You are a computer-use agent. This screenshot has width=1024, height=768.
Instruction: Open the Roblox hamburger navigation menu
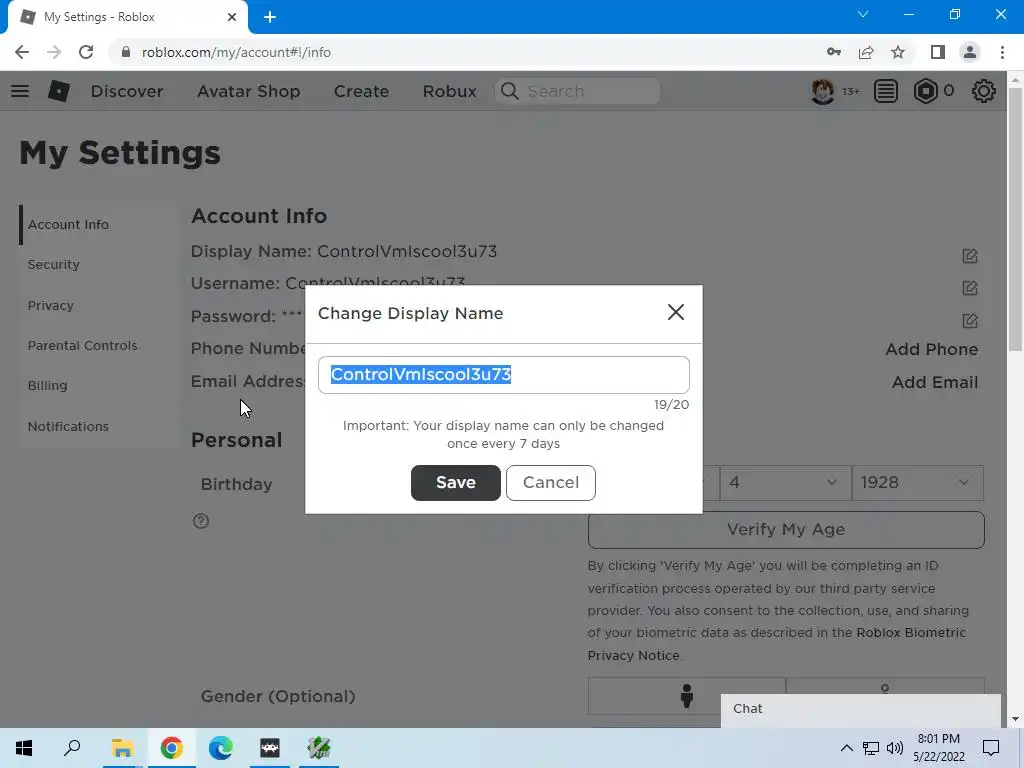coord(20,91)
